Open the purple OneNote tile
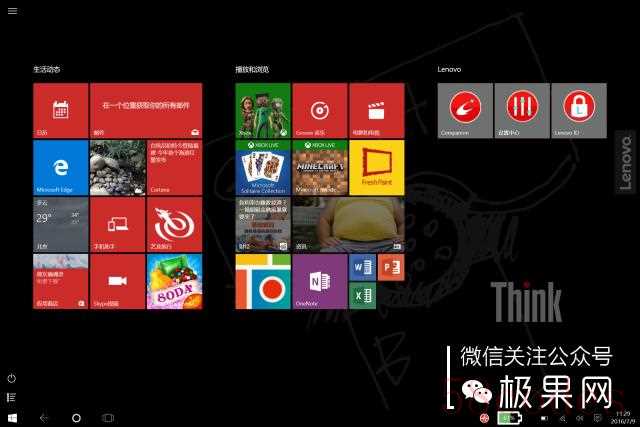The width and height of the screenshot is (640, 427). pos(320,282)
